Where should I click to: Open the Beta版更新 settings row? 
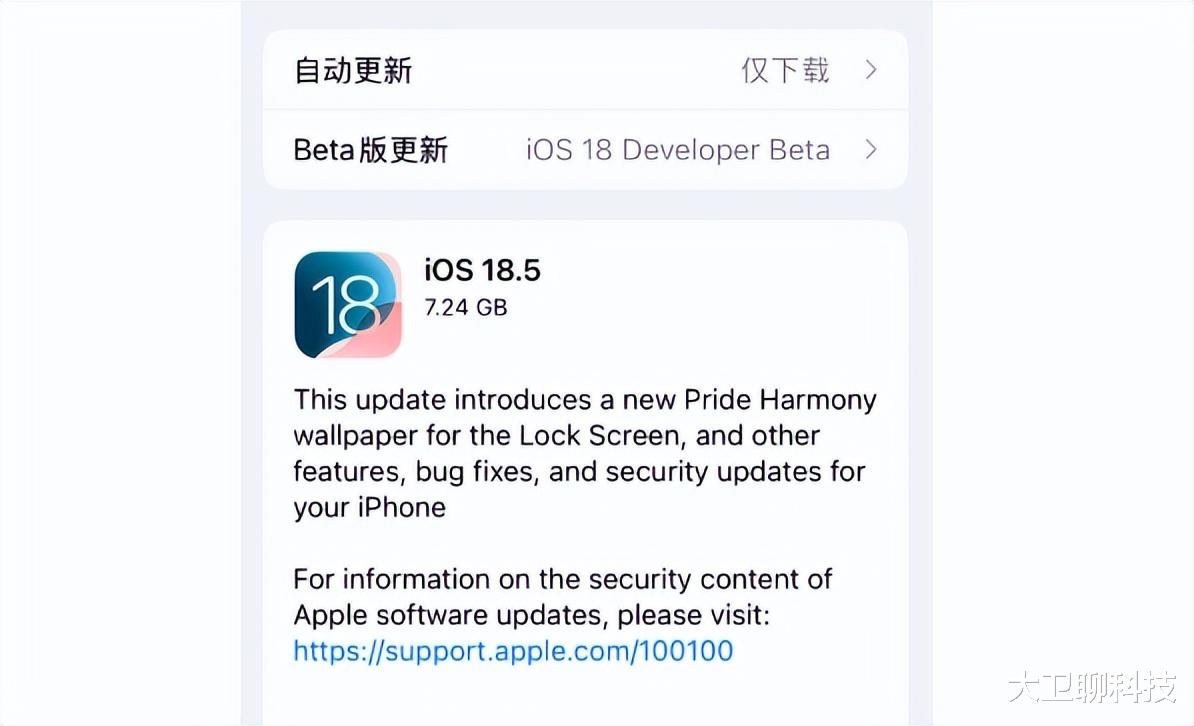click(585, 150)
